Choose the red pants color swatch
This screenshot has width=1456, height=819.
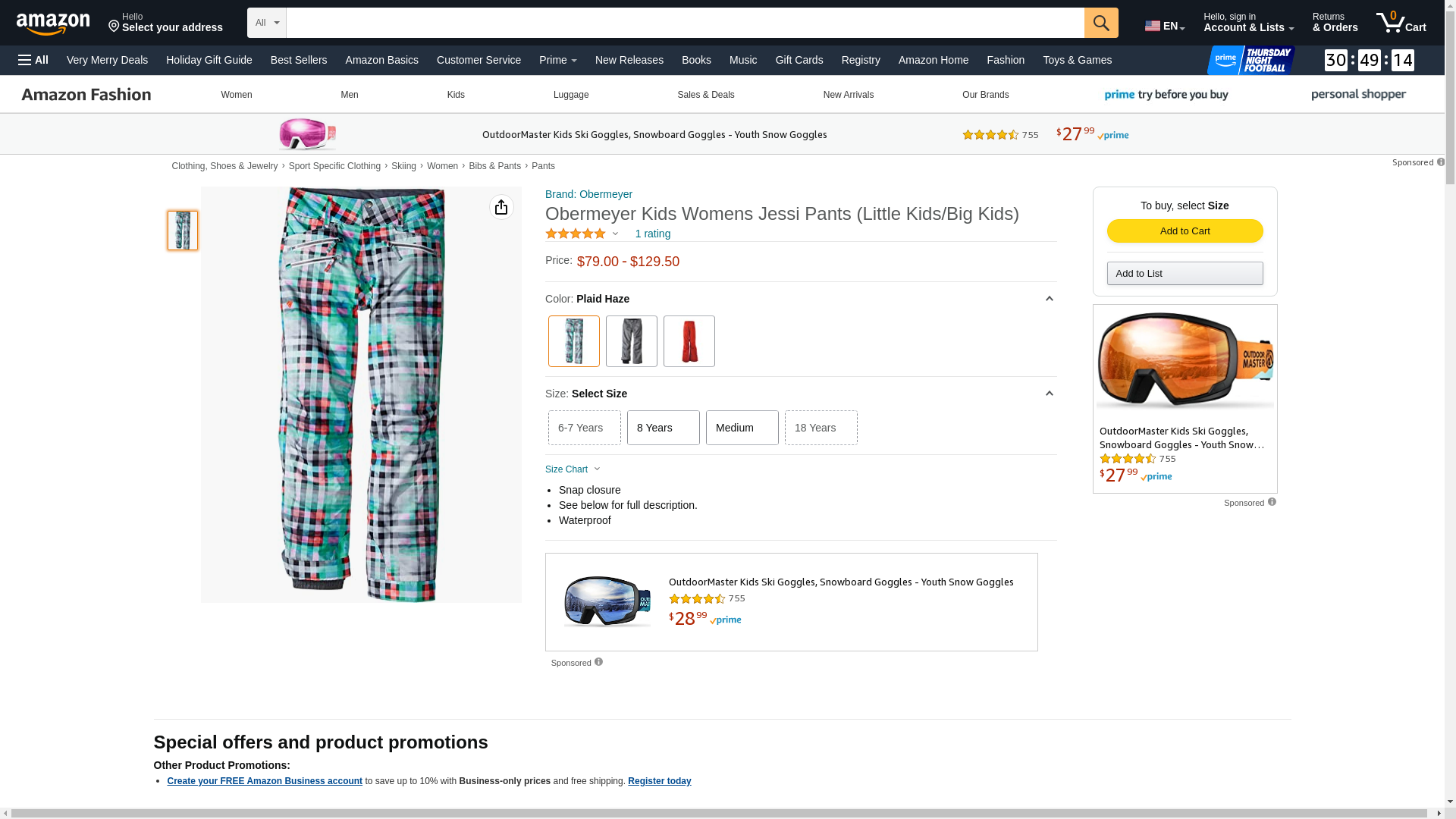click(689, 341)
